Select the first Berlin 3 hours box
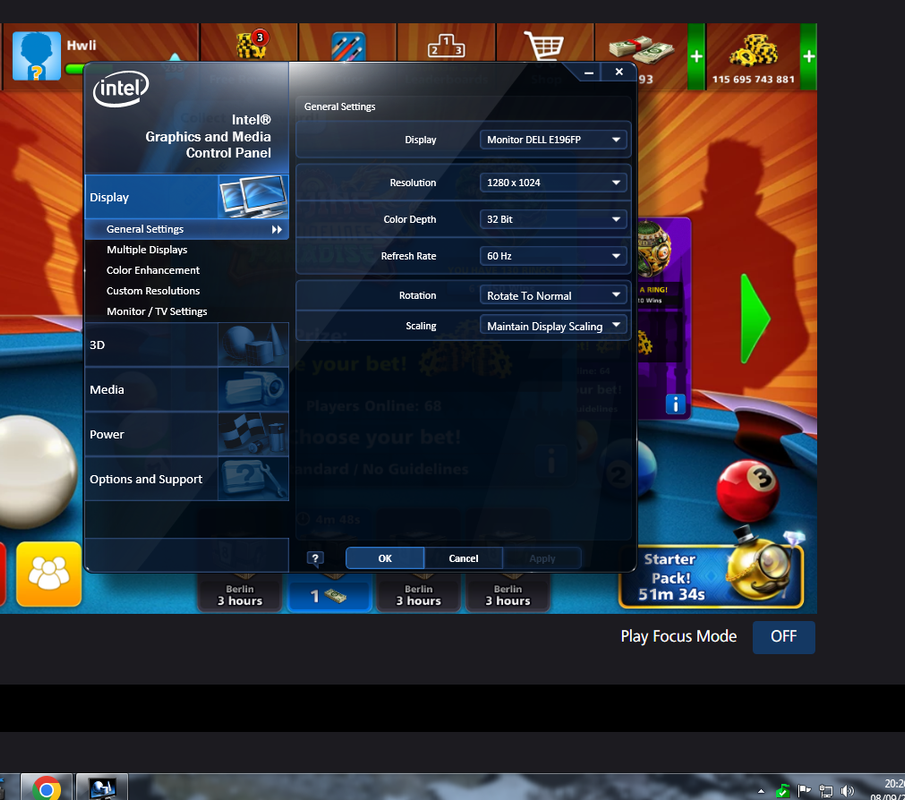 [240, 593]
